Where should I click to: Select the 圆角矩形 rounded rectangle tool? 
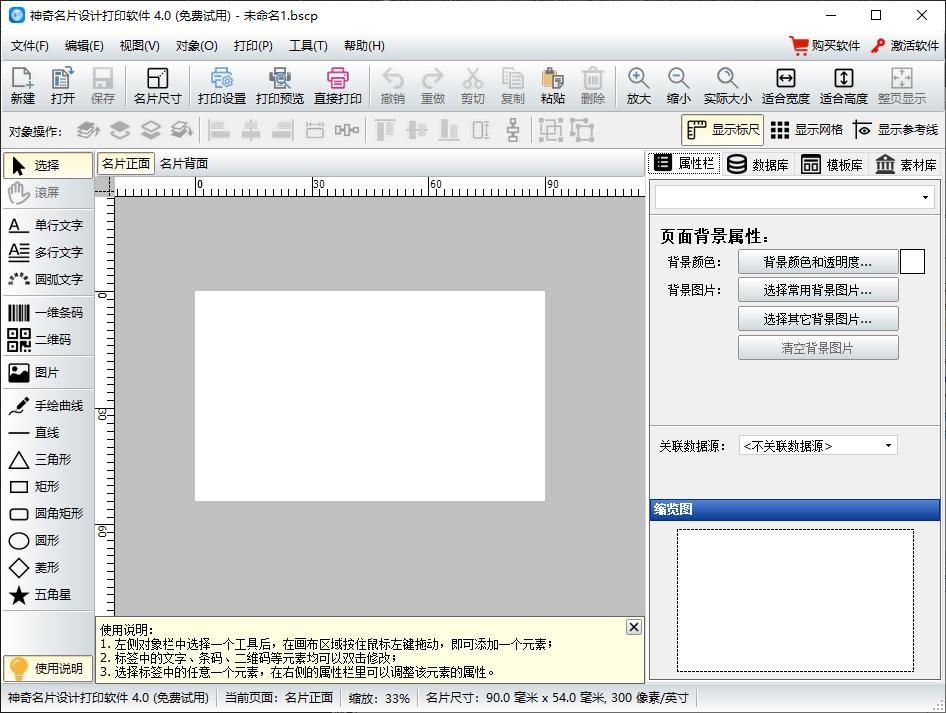coord(48,513)
